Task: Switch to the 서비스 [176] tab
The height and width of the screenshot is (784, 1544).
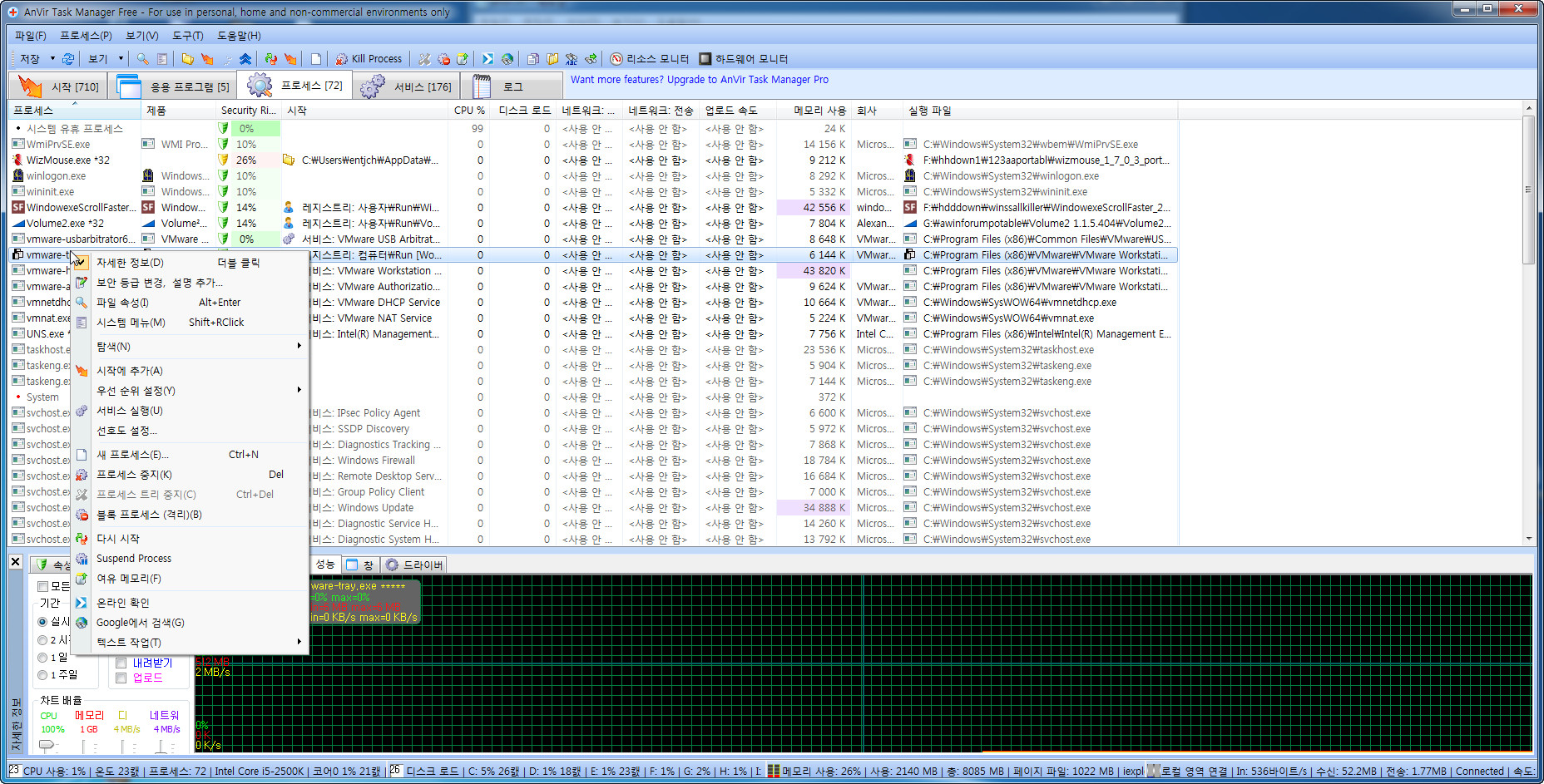Action: click(x=405, y=86)
